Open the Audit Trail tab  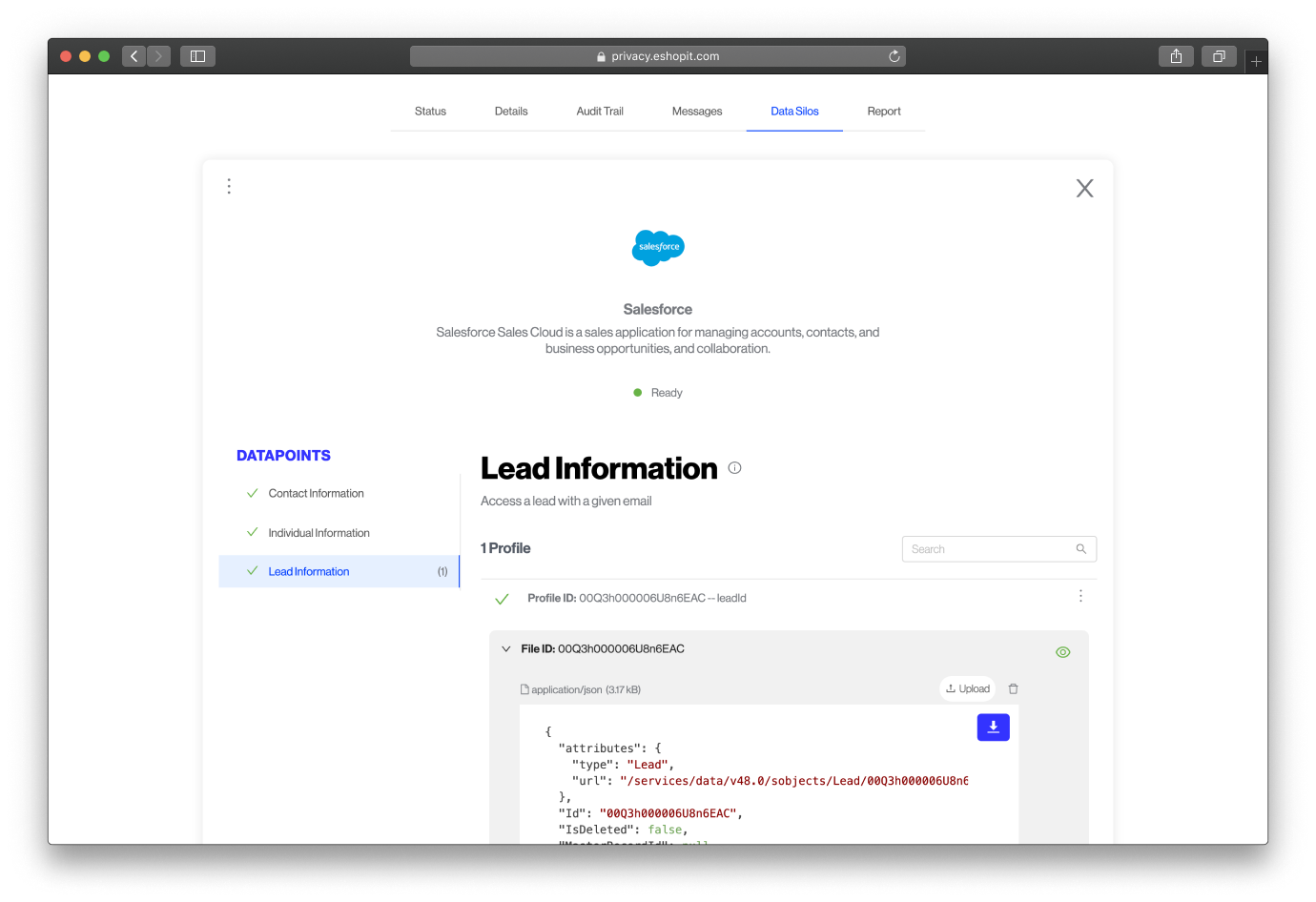pos(600,112)
